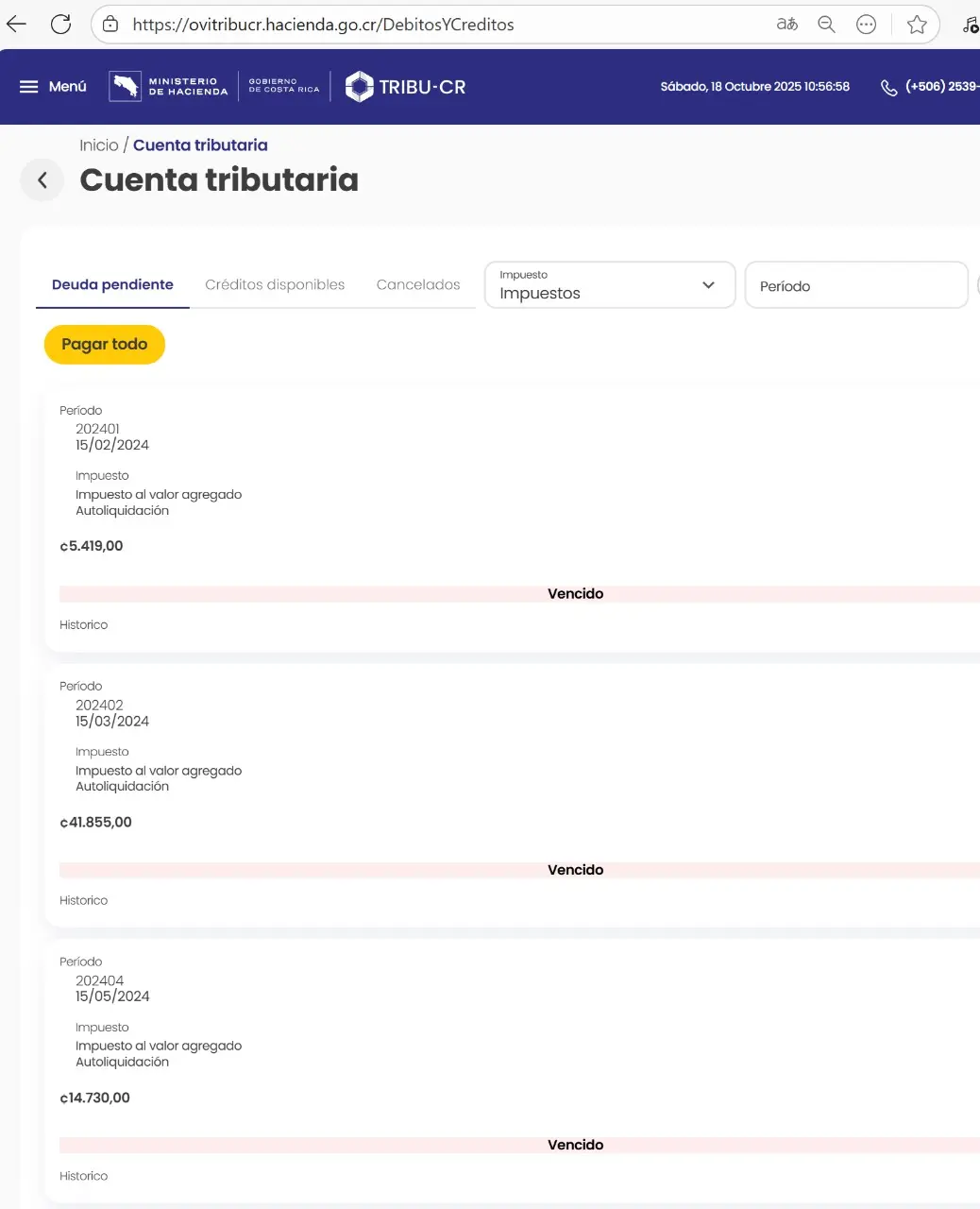This screenshot has width=980, height=1209.
Task: Open the hamburger Menú icon
Action: 29,87
